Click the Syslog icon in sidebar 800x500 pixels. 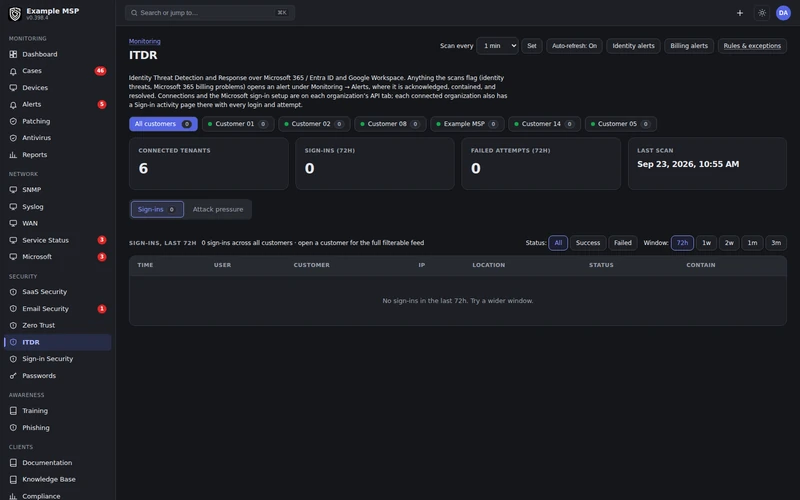pyautogui.click(x=13, y=207)
